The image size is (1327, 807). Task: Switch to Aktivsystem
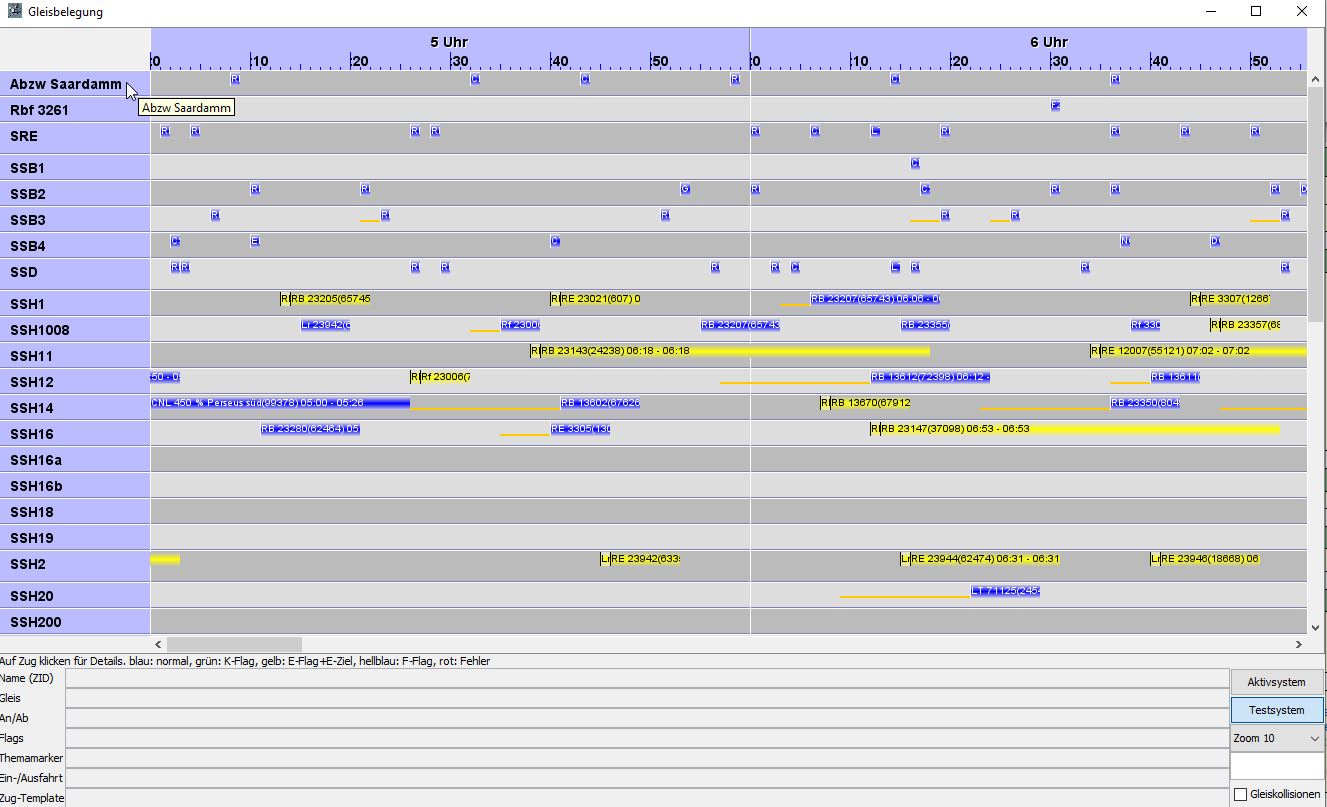tap(1276, 682)
